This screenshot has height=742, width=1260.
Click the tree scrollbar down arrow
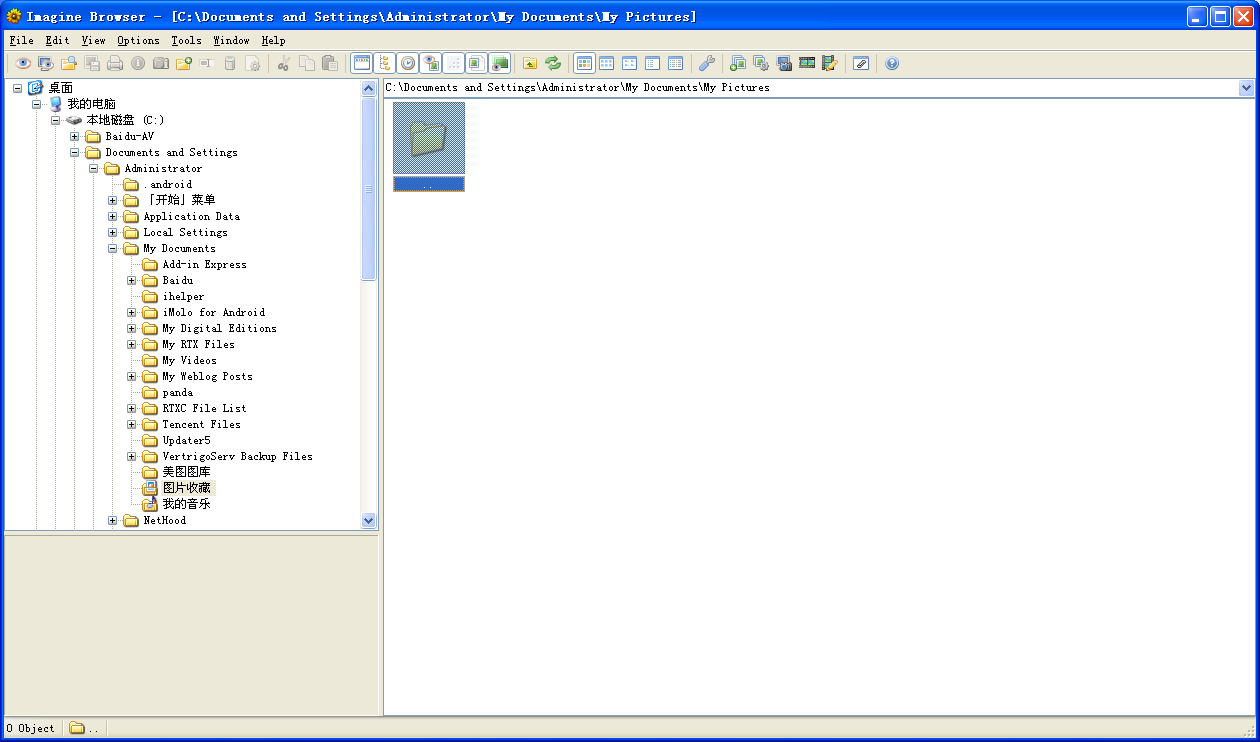[368, 521]
